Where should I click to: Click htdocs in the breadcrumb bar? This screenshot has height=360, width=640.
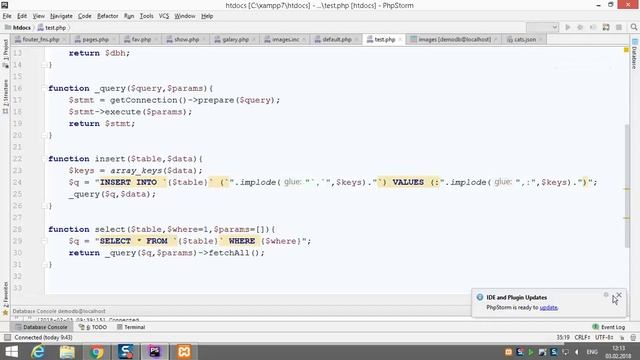click(18, 28)
